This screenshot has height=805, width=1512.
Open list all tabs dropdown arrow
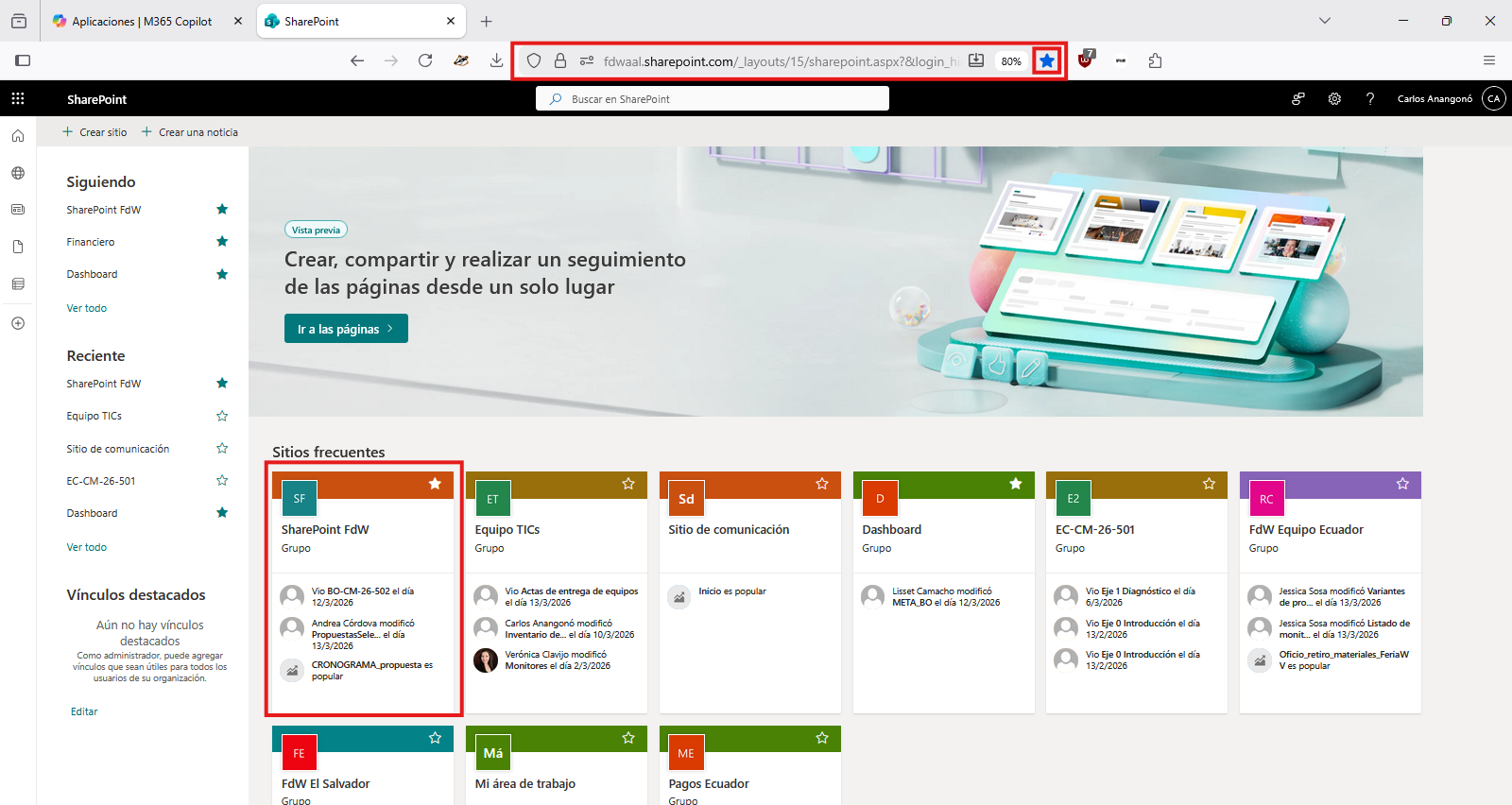[x=1325, y=21]
